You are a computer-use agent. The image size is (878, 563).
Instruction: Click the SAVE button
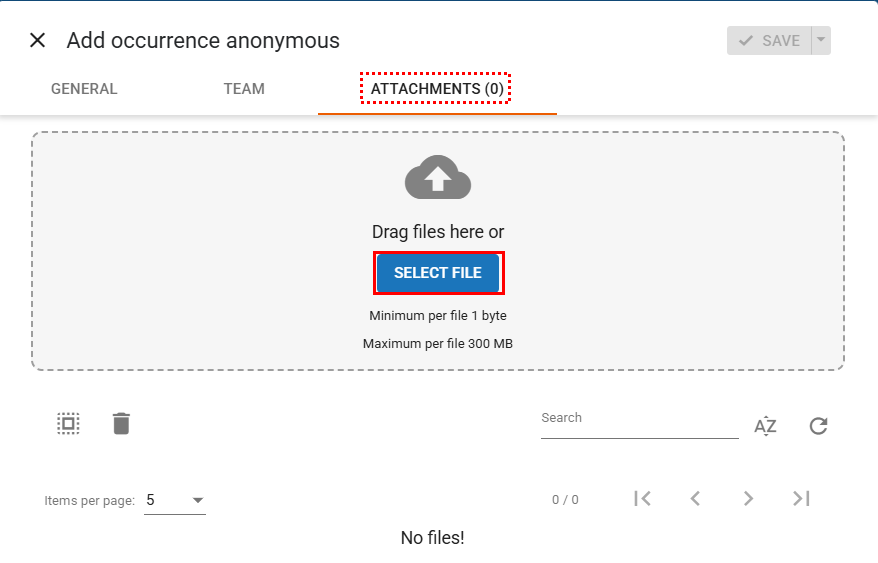pos(768,41)
